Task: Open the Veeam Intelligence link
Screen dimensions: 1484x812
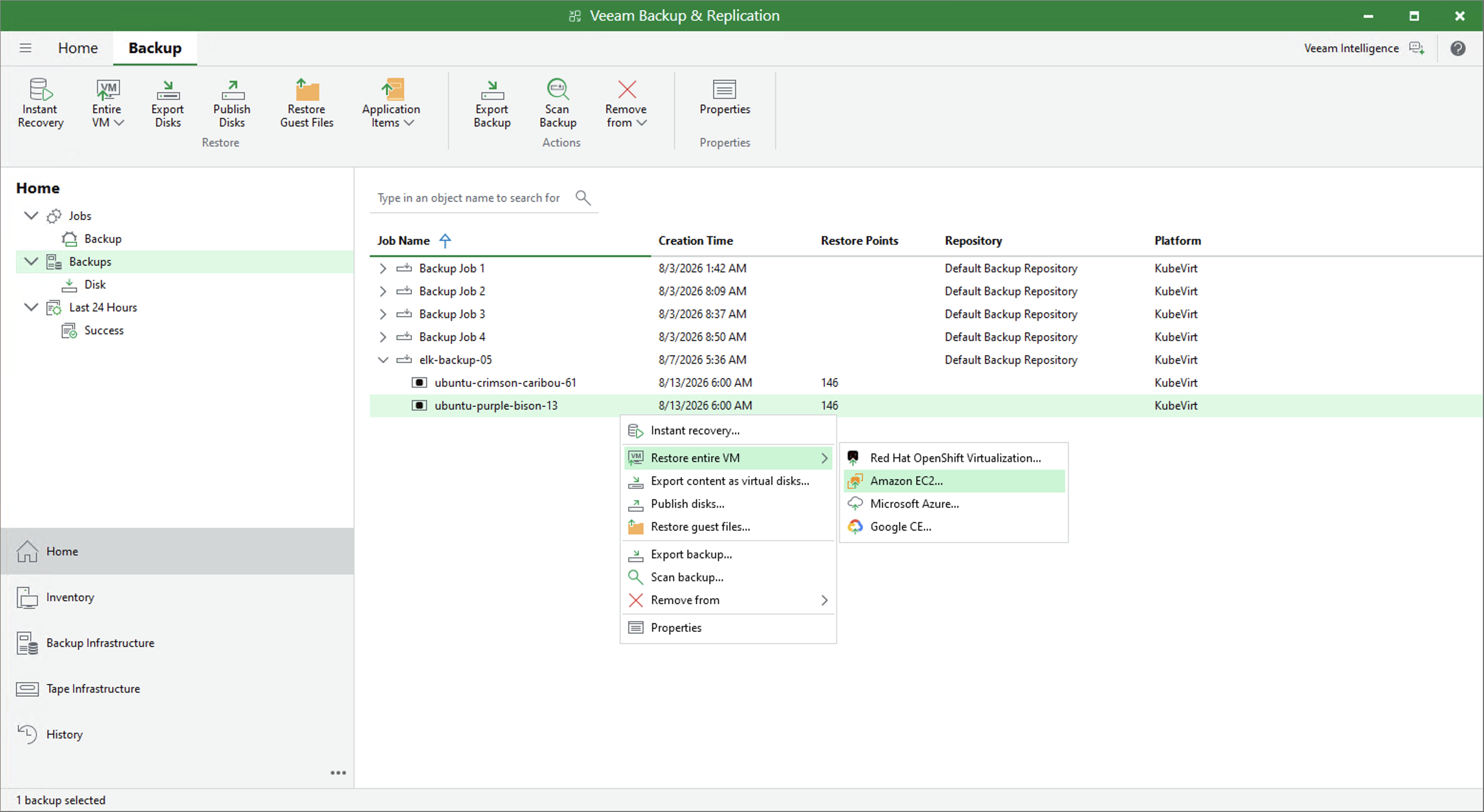Action: (1351, 48)
